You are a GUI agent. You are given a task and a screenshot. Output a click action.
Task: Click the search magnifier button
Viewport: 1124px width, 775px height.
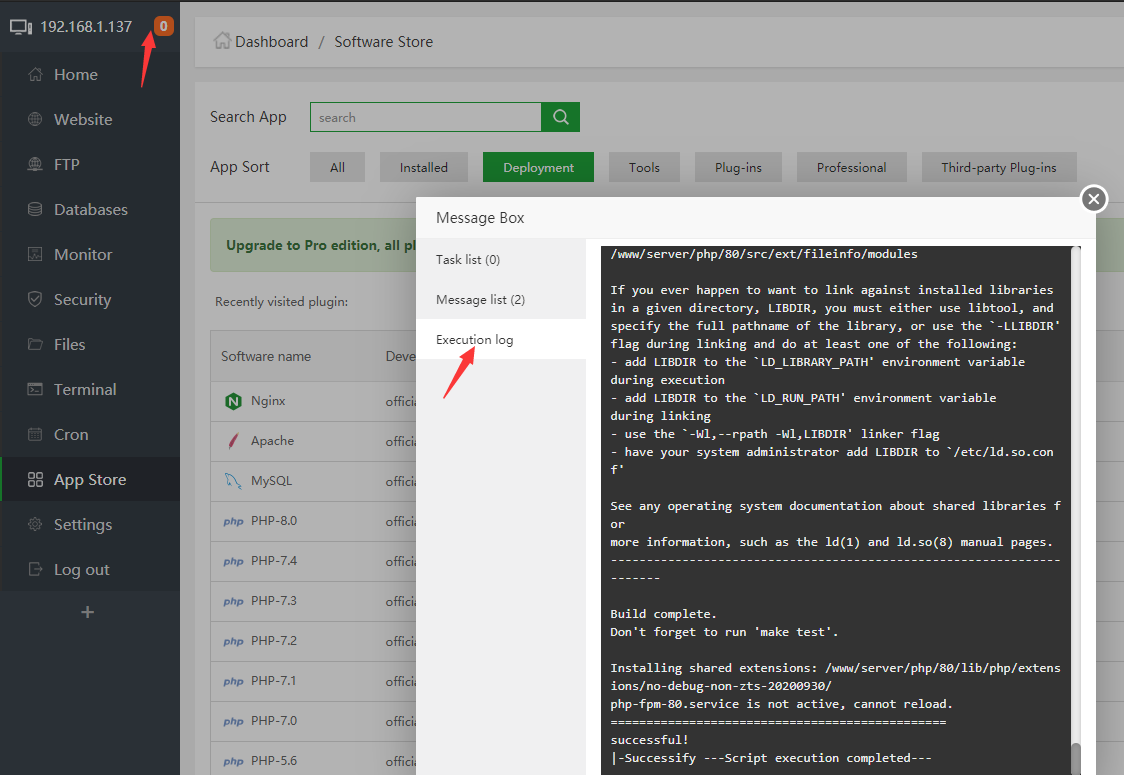[560, 117]
